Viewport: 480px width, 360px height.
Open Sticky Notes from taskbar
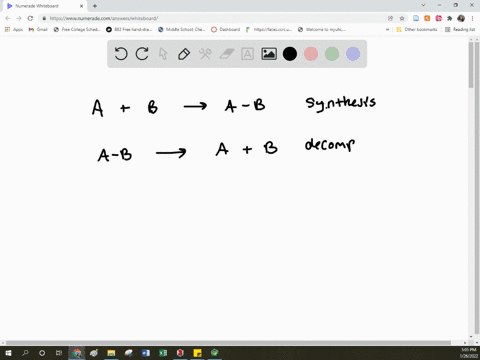pos(197,353)
